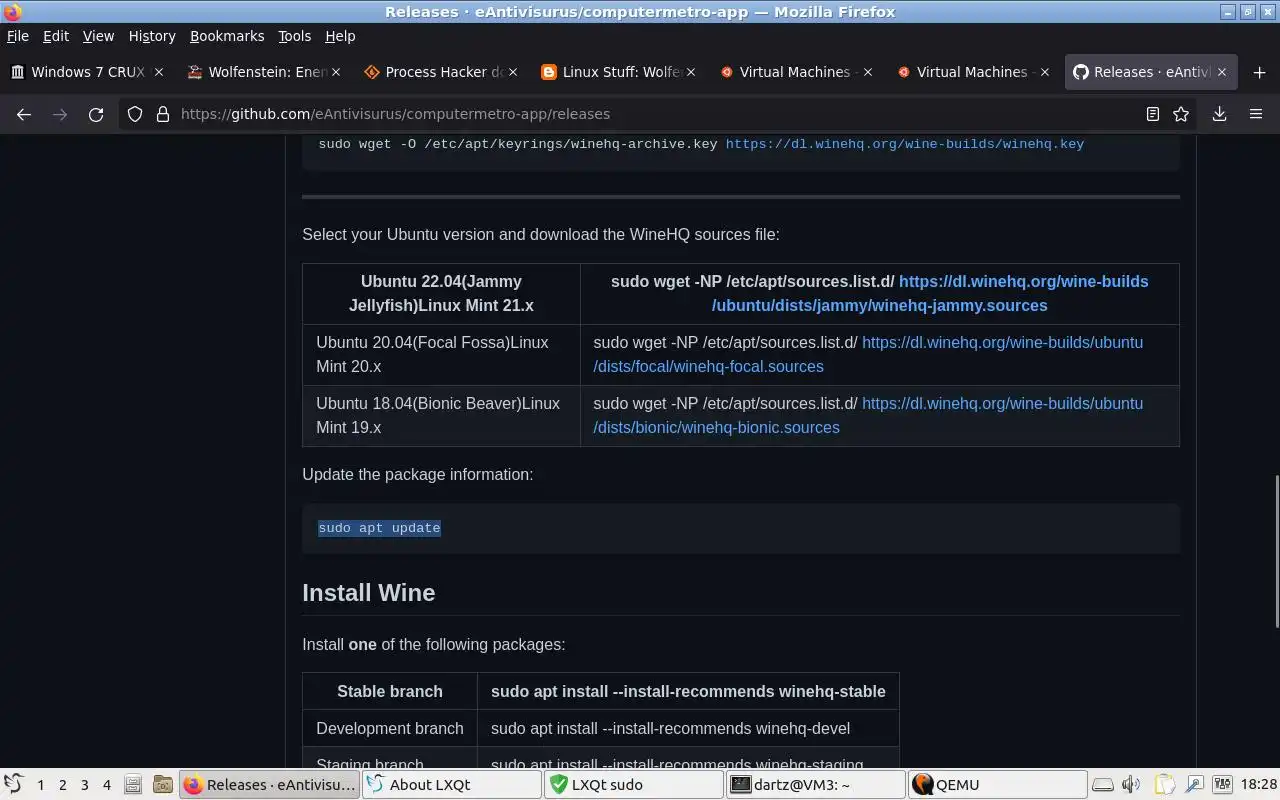Screen dimensions: 1280x800
Task: Switch to virtual desktop 2
Action: (x=63, y=785)
